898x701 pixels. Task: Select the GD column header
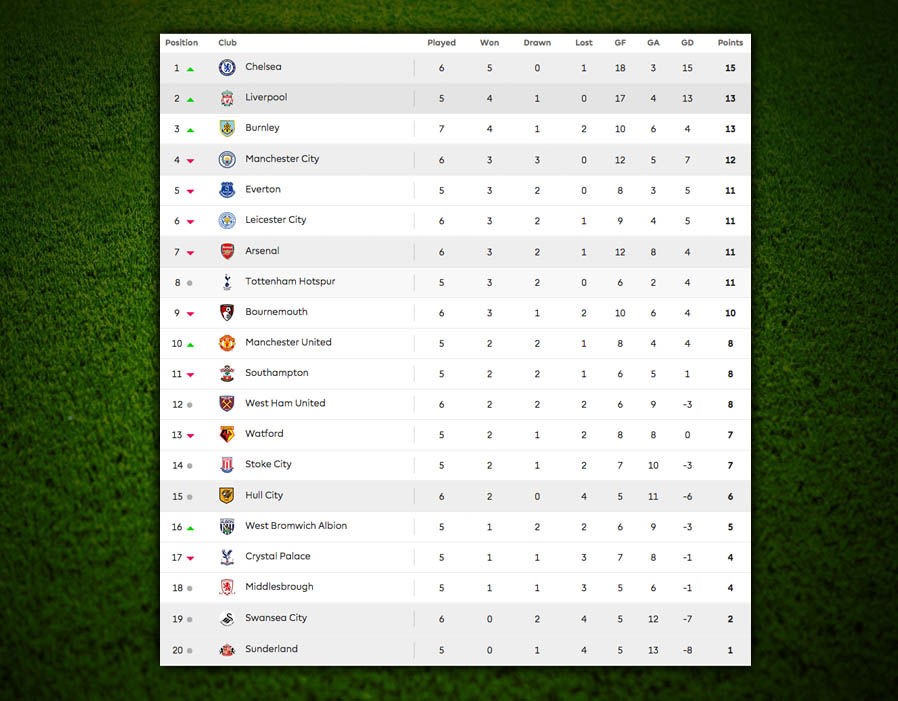coord(687,42)
